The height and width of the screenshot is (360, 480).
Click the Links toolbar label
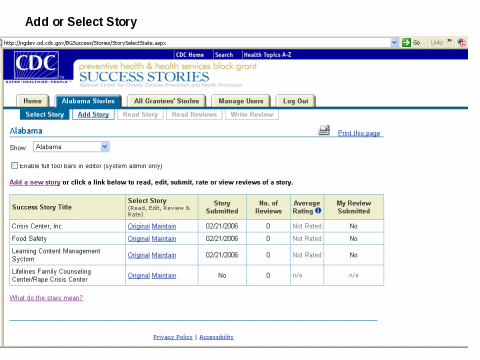pos(436,42)
